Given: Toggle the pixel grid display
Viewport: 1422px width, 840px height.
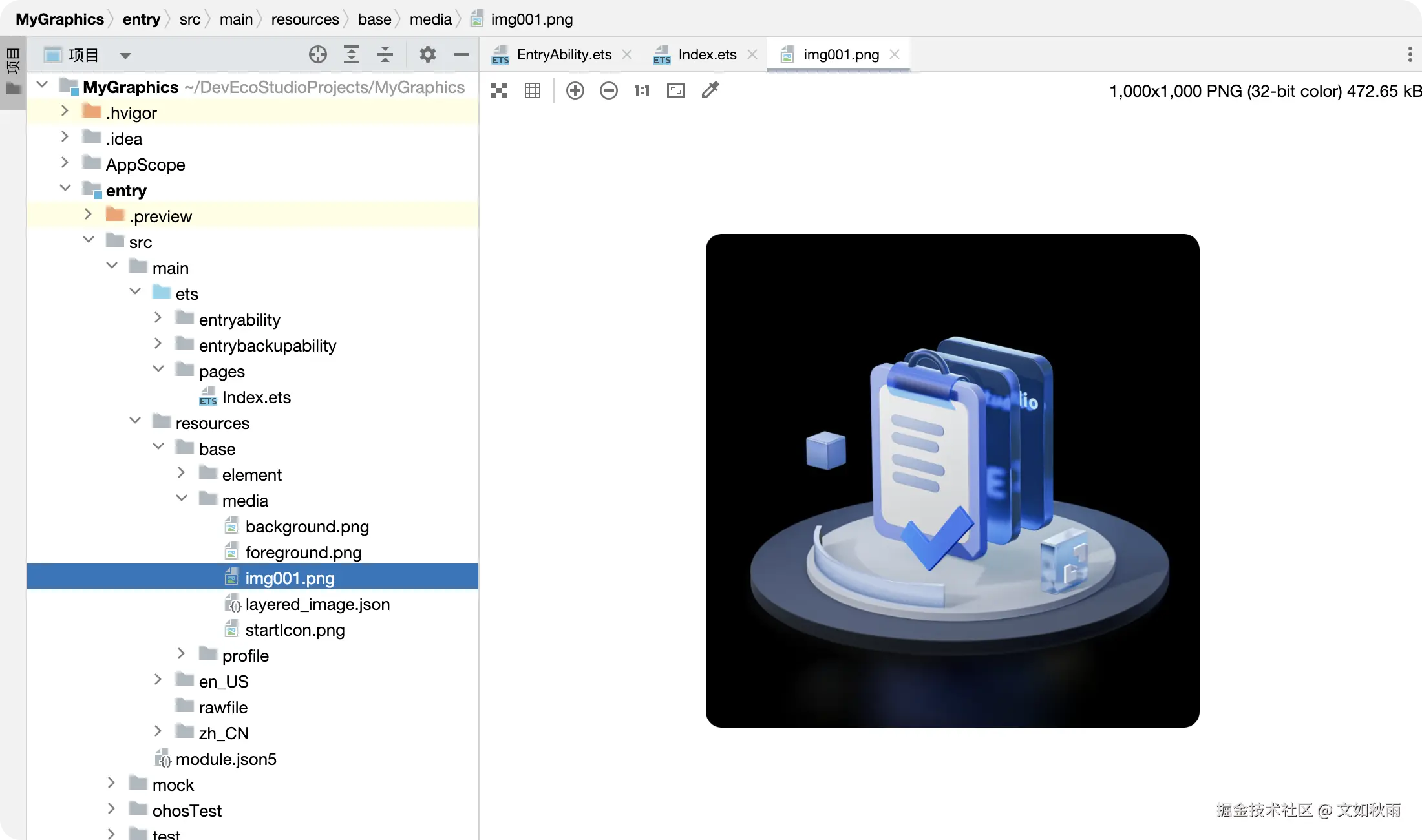Looking at the screenshot, I should 533,90.
